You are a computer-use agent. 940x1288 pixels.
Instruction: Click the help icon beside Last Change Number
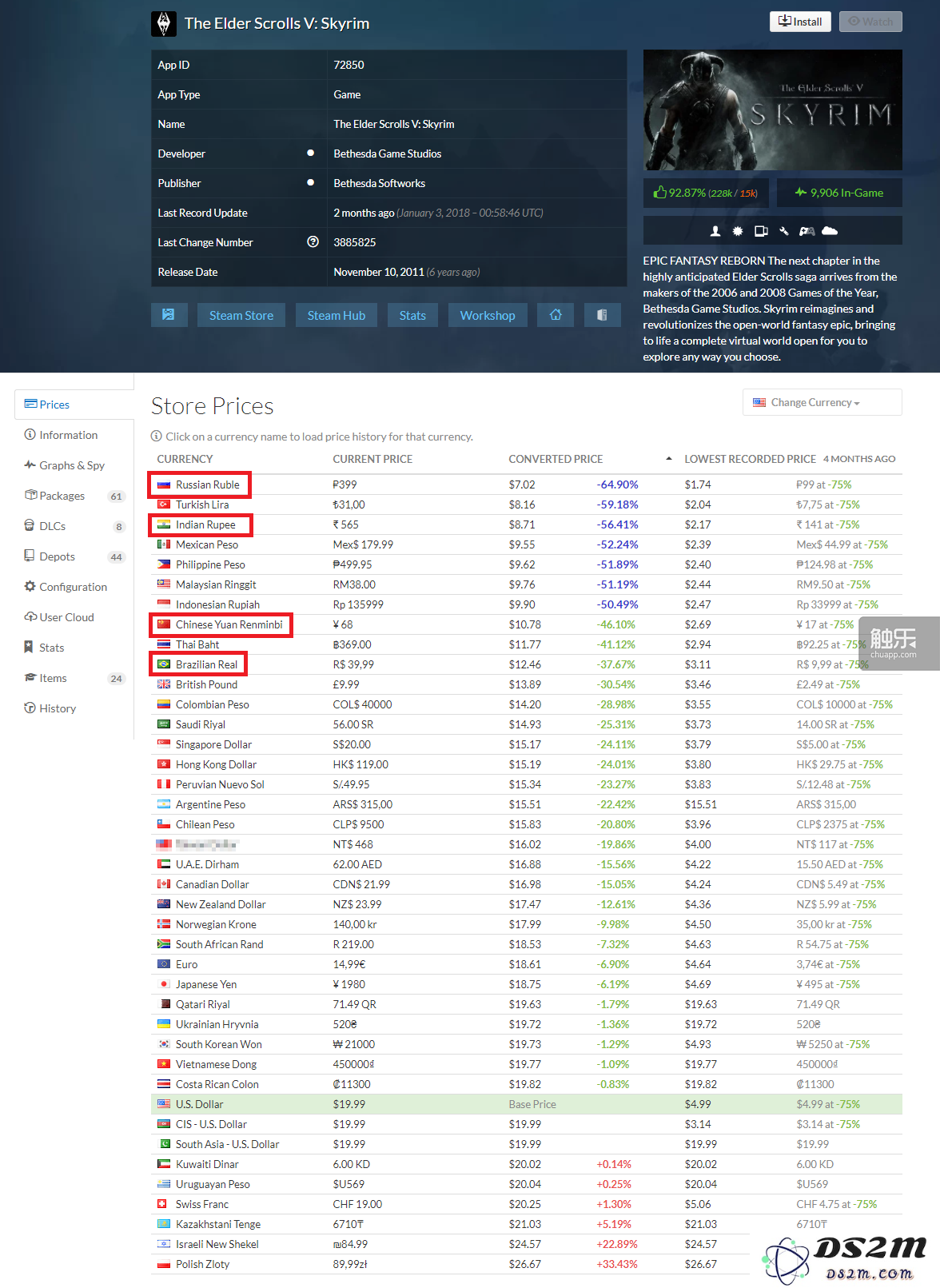coord(313,242)
